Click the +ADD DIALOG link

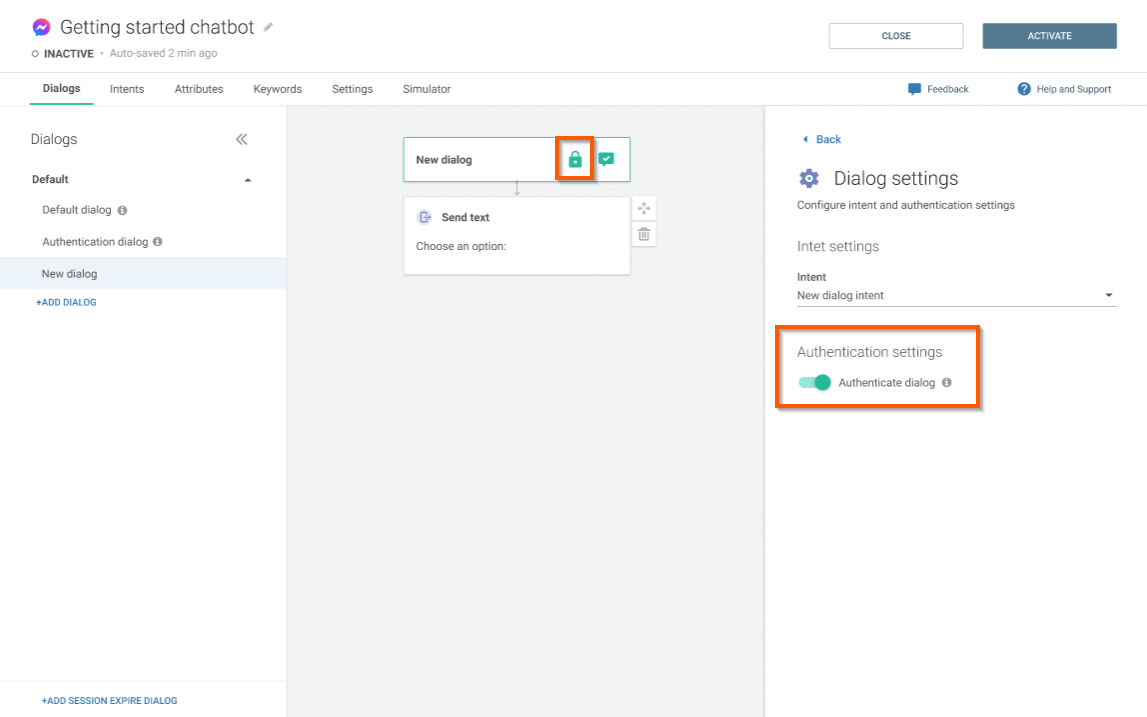pyautogui.click(x=66, y=302)
